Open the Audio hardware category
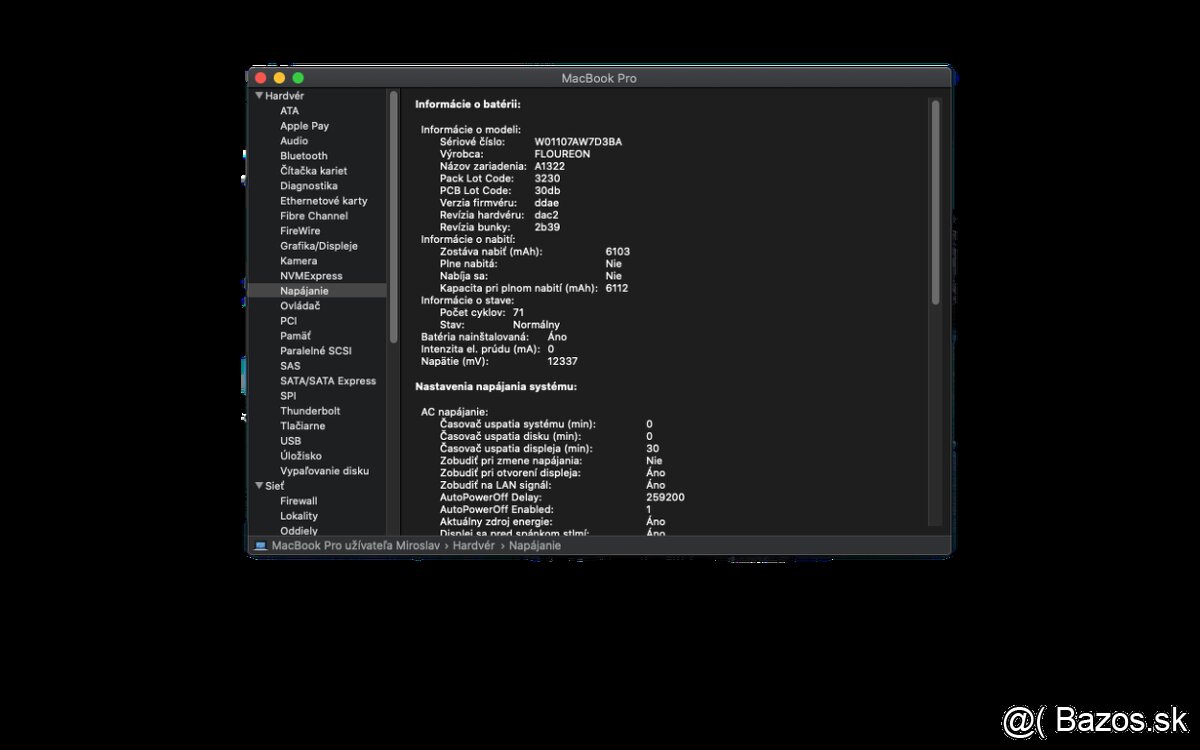The image size is (1200, 750). (x=293, y=140)
